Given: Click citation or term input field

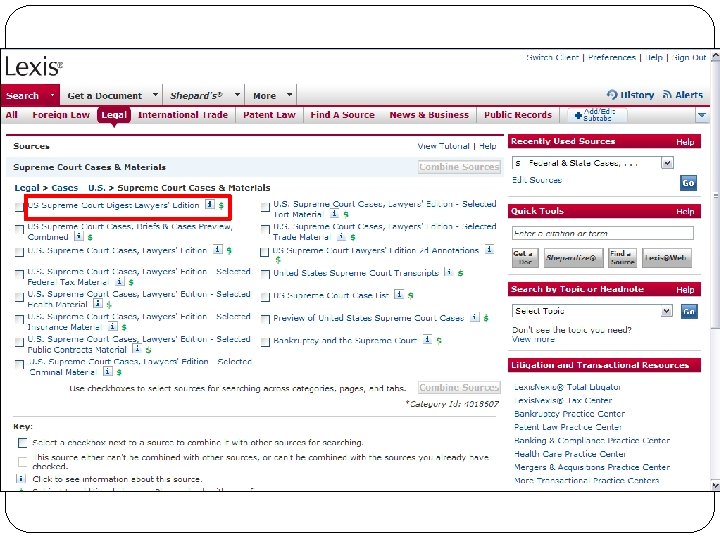Looking at the screenshot, I should click(602, 233).
